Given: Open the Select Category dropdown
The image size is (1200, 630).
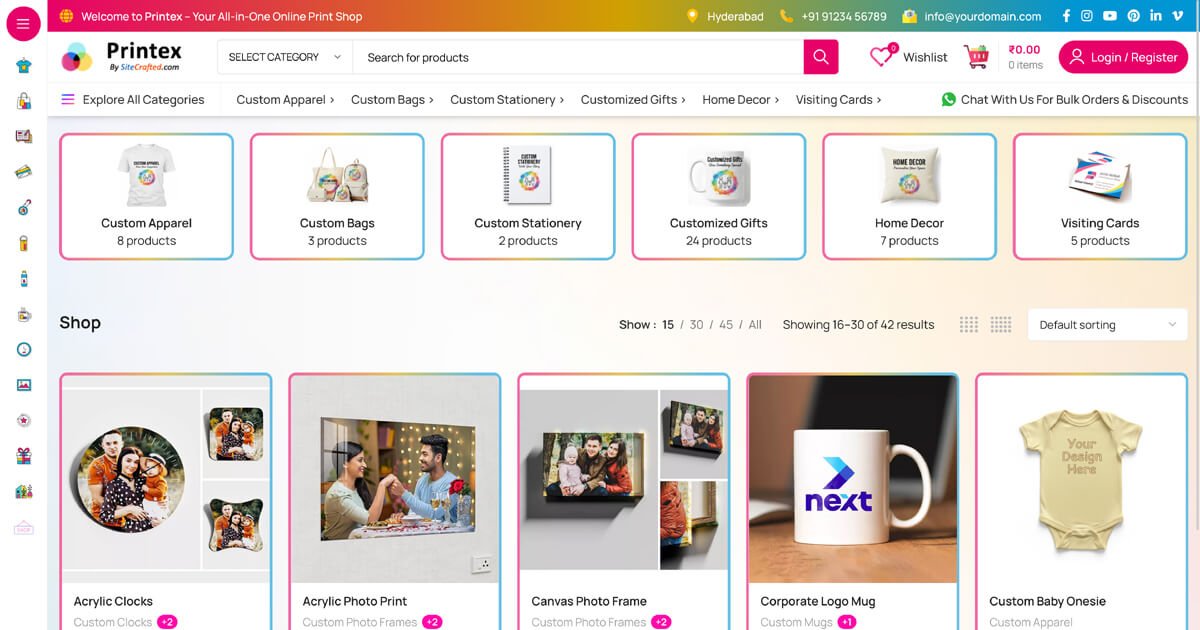Looking at the screenshot, I should coord(284,57).
